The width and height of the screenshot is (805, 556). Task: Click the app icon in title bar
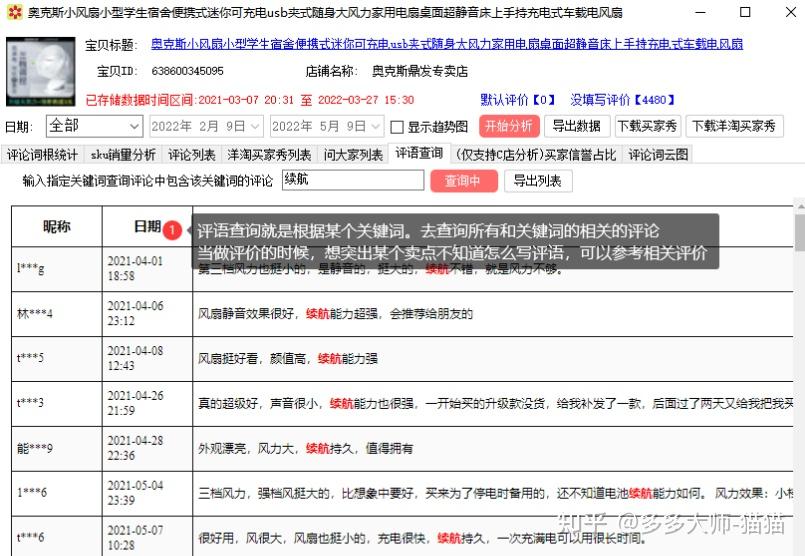click(x=13, y=13)
